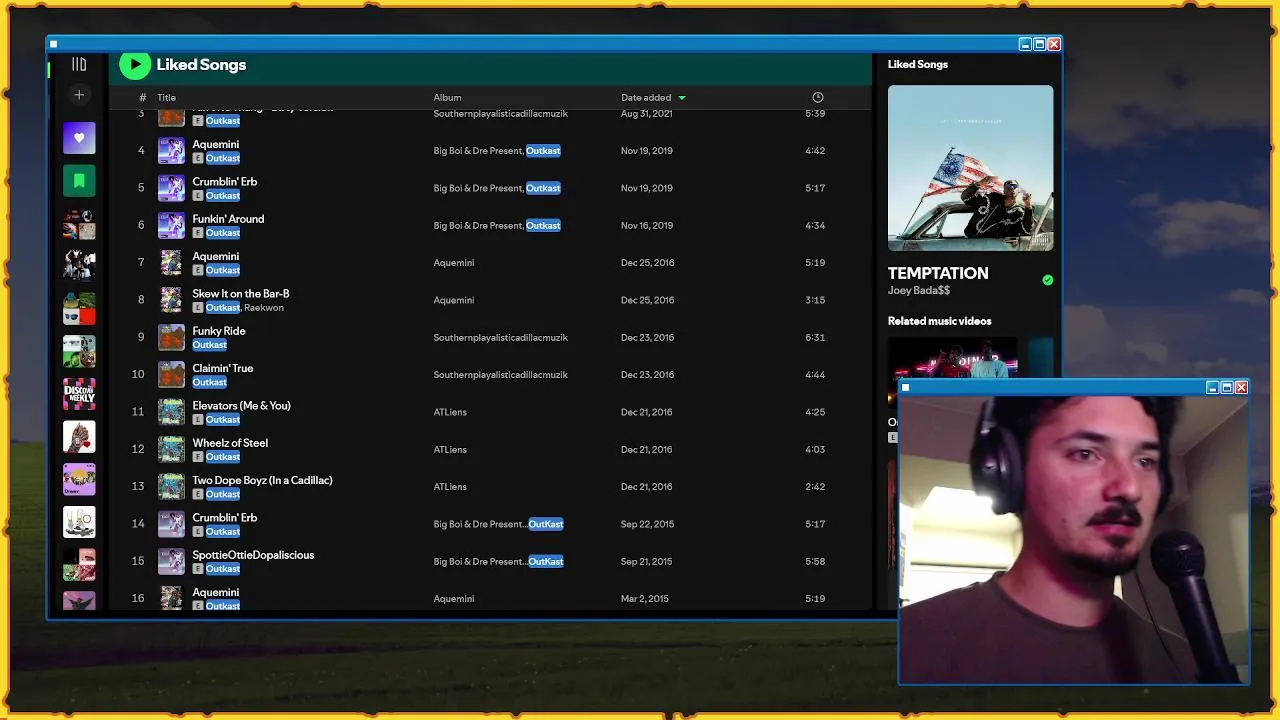The height and width of the screenshot is (720, 1280).
Task: Minimize the music player window
Action: pos(1025,44)
